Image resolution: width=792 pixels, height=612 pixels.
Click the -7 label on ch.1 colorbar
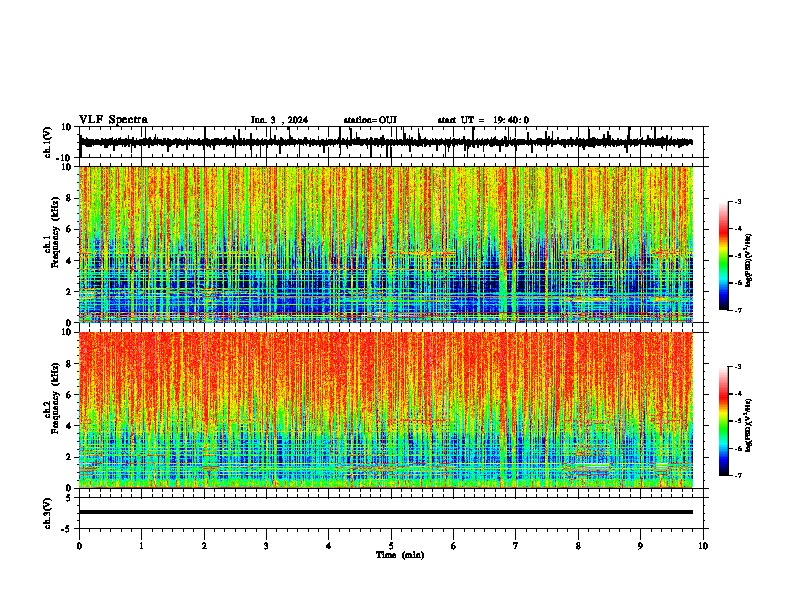point(738,310)
